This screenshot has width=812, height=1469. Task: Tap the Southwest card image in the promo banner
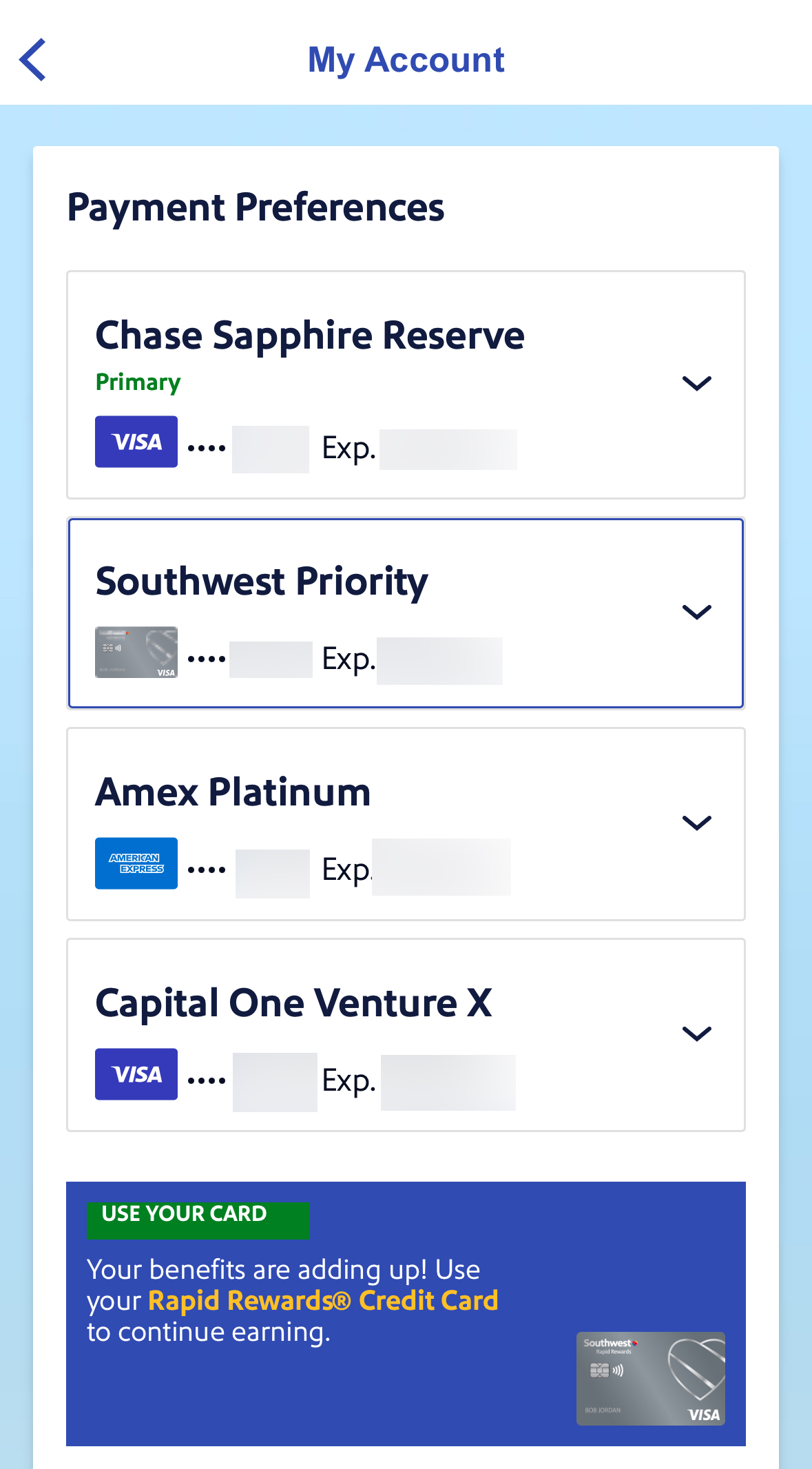[650, 1378]
